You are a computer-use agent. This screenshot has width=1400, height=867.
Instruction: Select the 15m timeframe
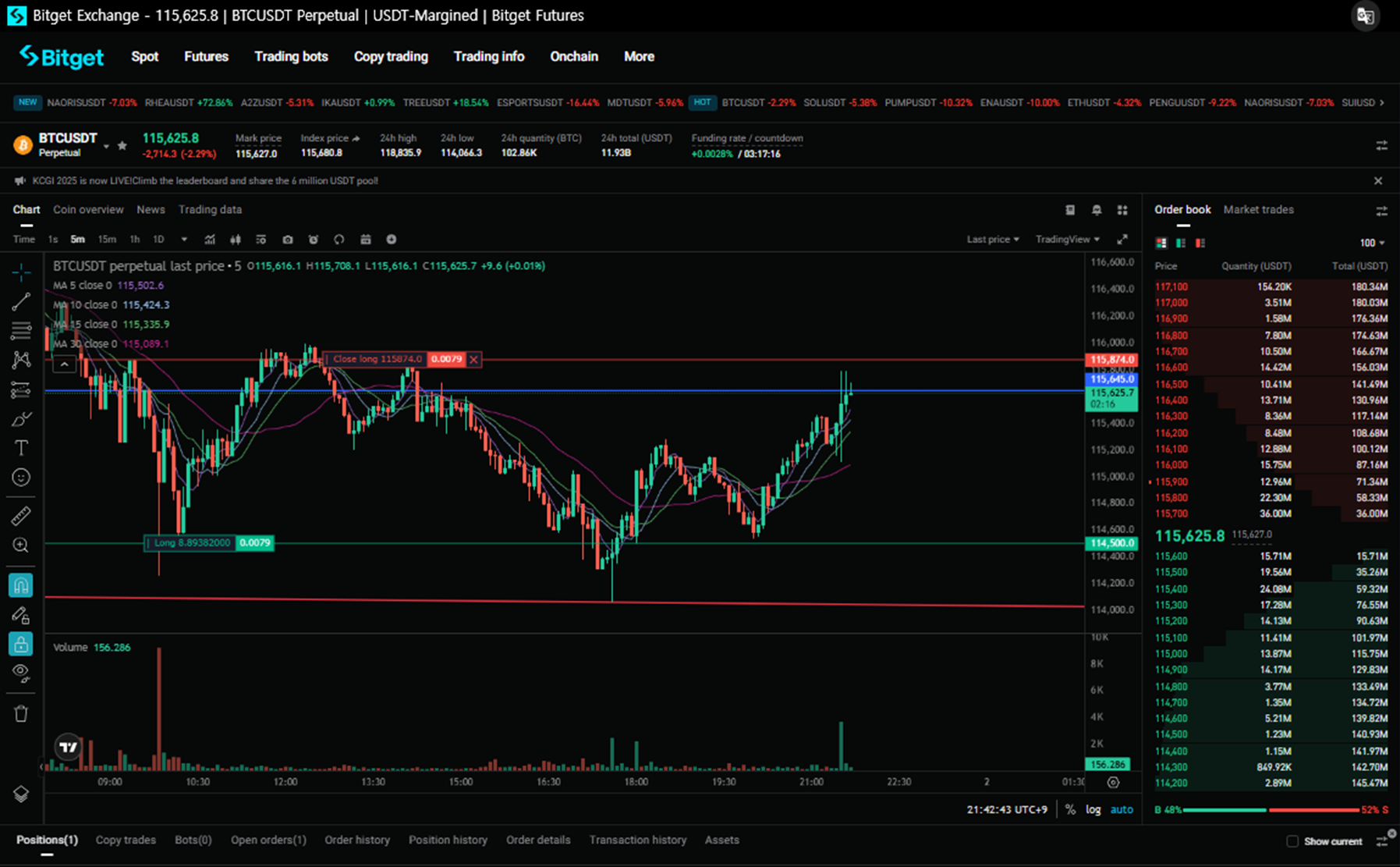click(x=107, y=240)
